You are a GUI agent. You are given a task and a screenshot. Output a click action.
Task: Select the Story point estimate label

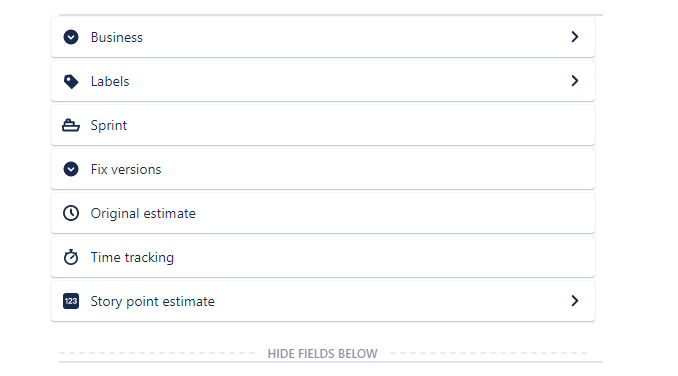(152, 302)
